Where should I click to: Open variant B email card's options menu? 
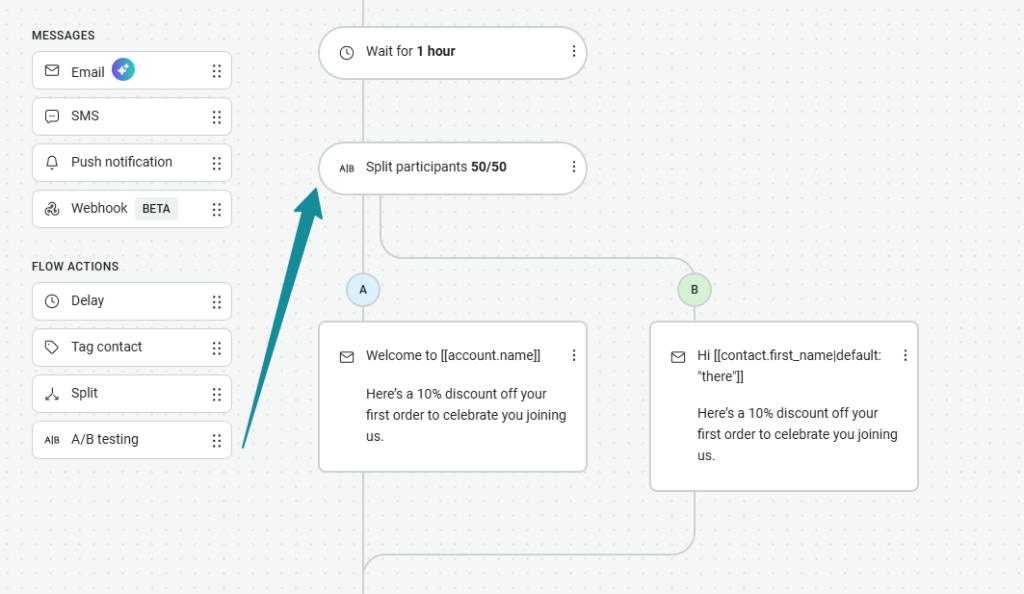pyautogui.click(x=905, y=355)
